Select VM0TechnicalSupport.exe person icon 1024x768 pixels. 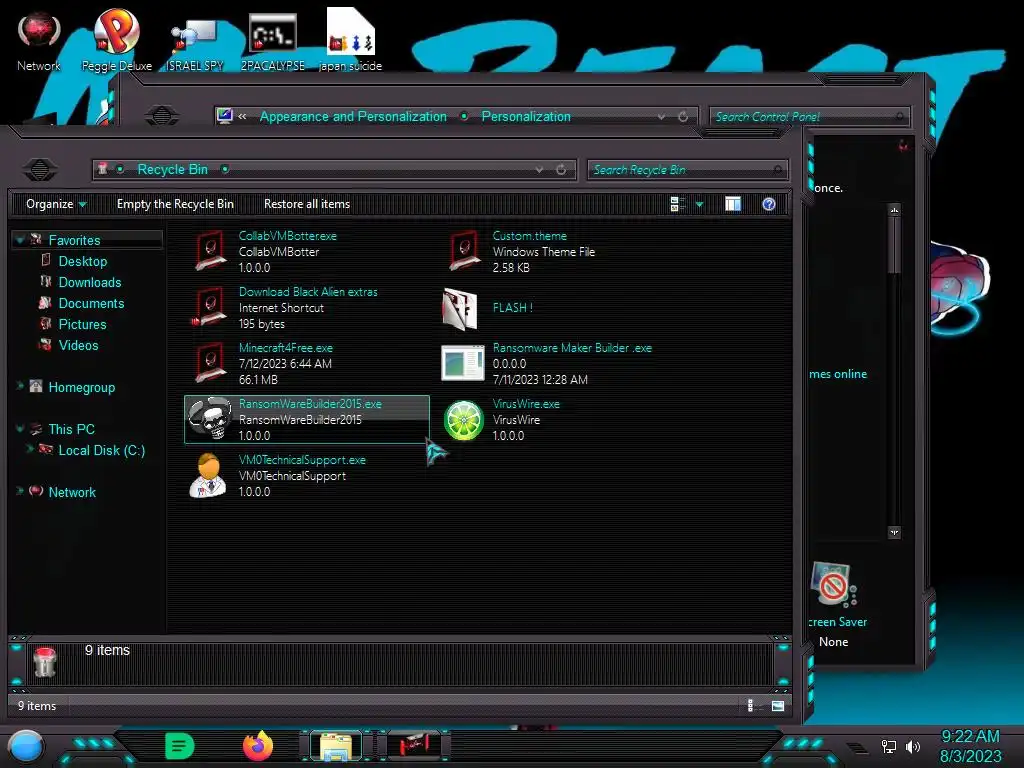point(208,475)
